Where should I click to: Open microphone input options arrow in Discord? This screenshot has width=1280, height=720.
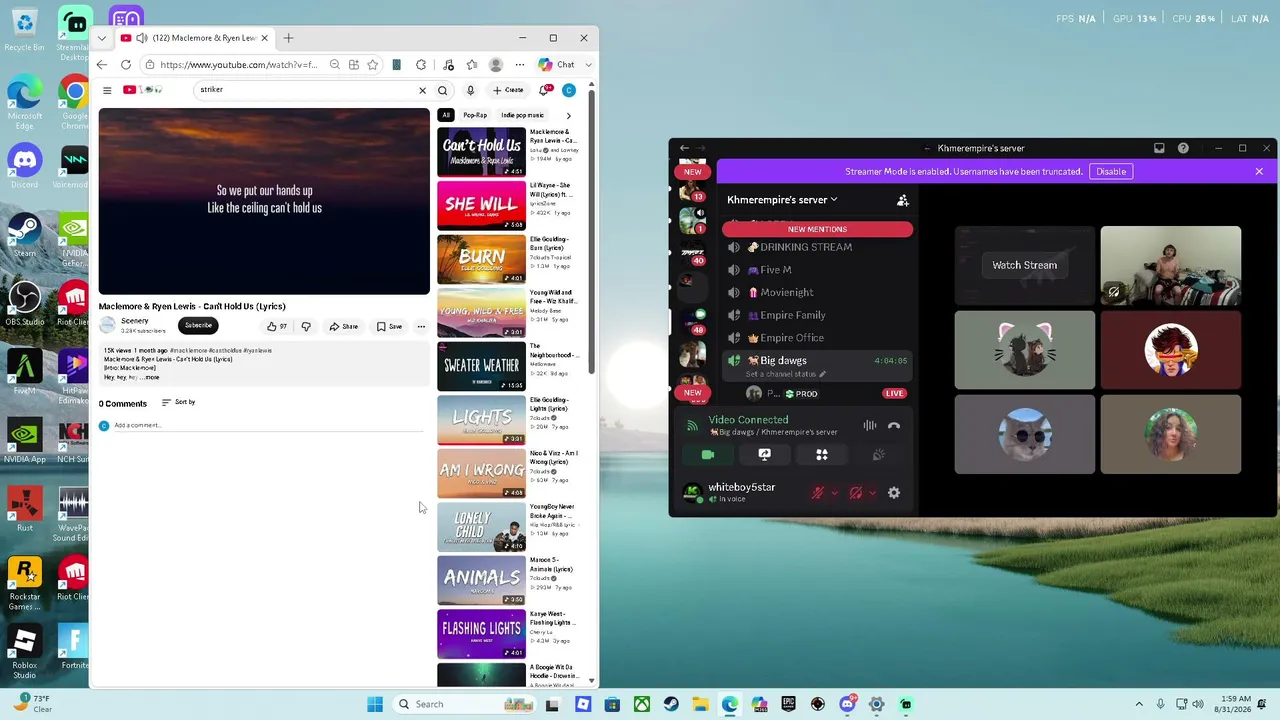click(834, 493)
